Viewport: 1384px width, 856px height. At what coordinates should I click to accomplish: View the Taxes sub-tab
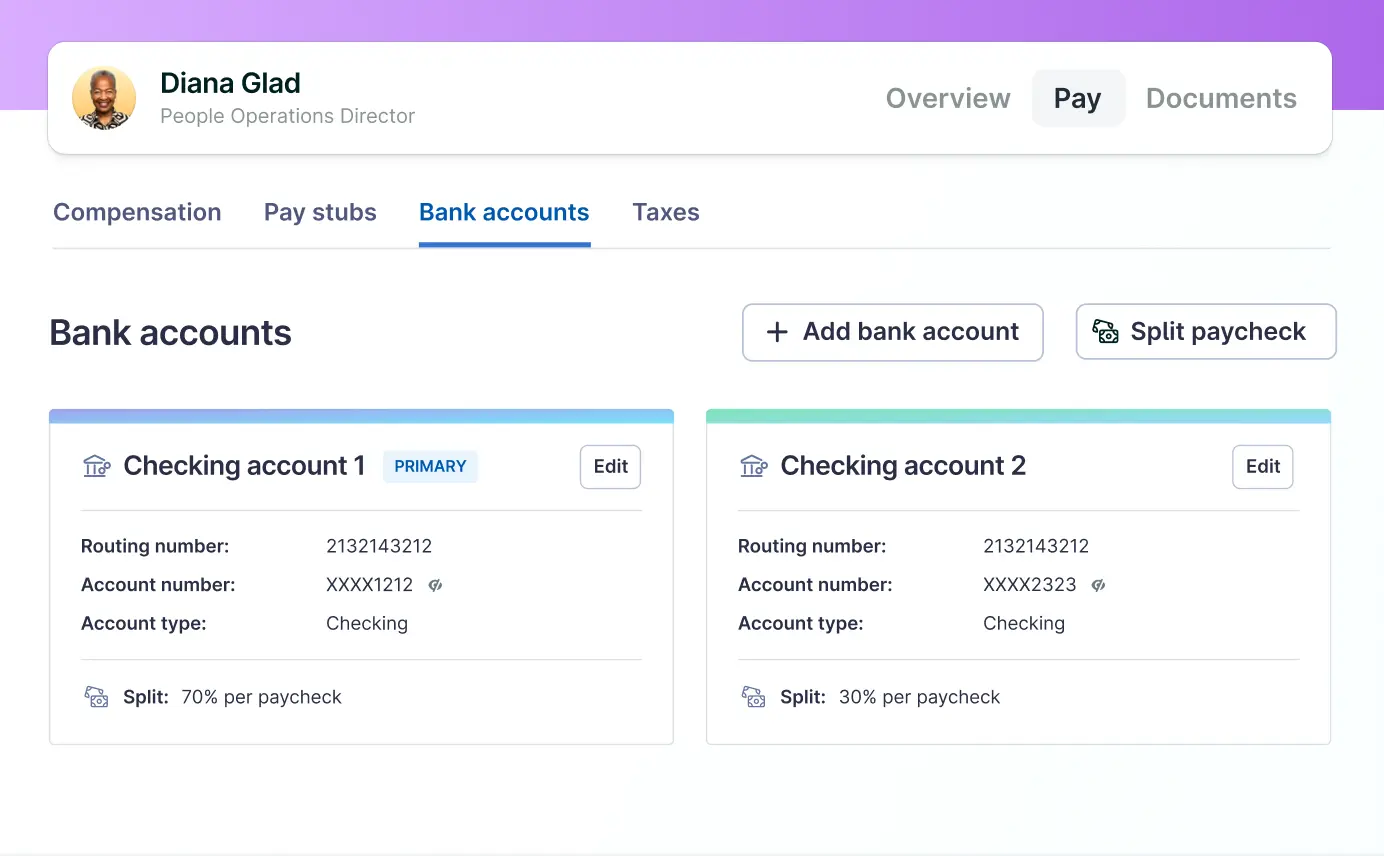click(666, 212)
